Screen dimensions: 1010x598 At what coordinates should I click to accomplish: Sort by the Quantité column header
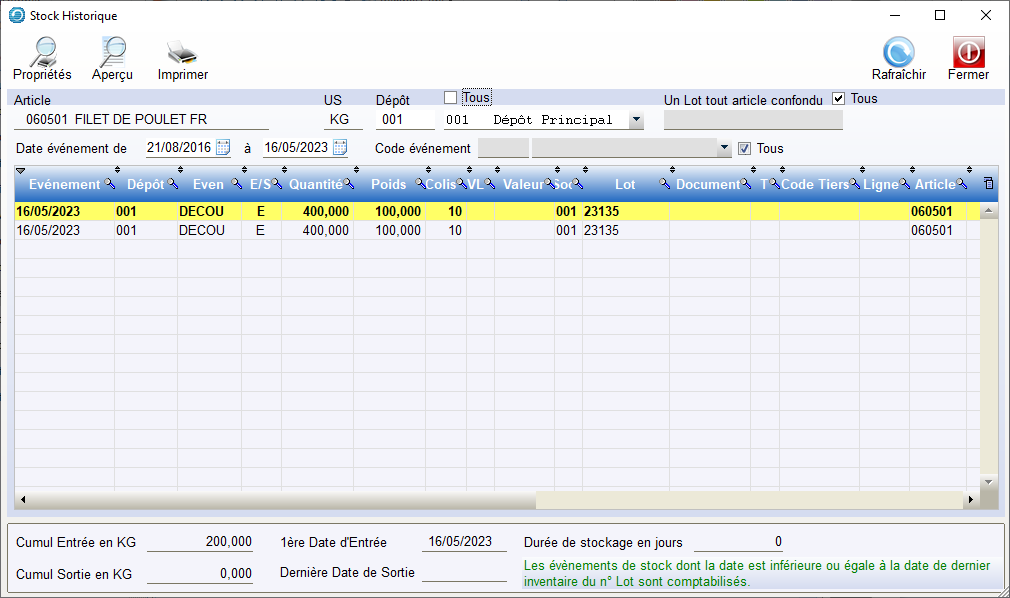click(x=315, y=185)
